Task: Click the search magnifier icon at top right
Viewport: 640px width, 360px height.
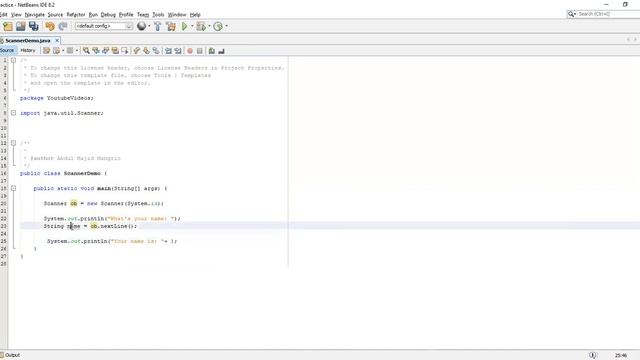Action: click(571, 14)
